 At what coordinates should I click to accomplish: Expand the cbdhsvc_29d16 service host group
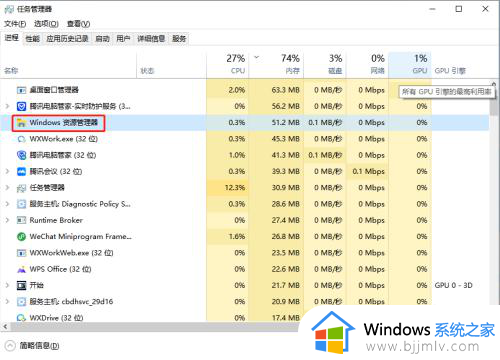pos(7,302)
